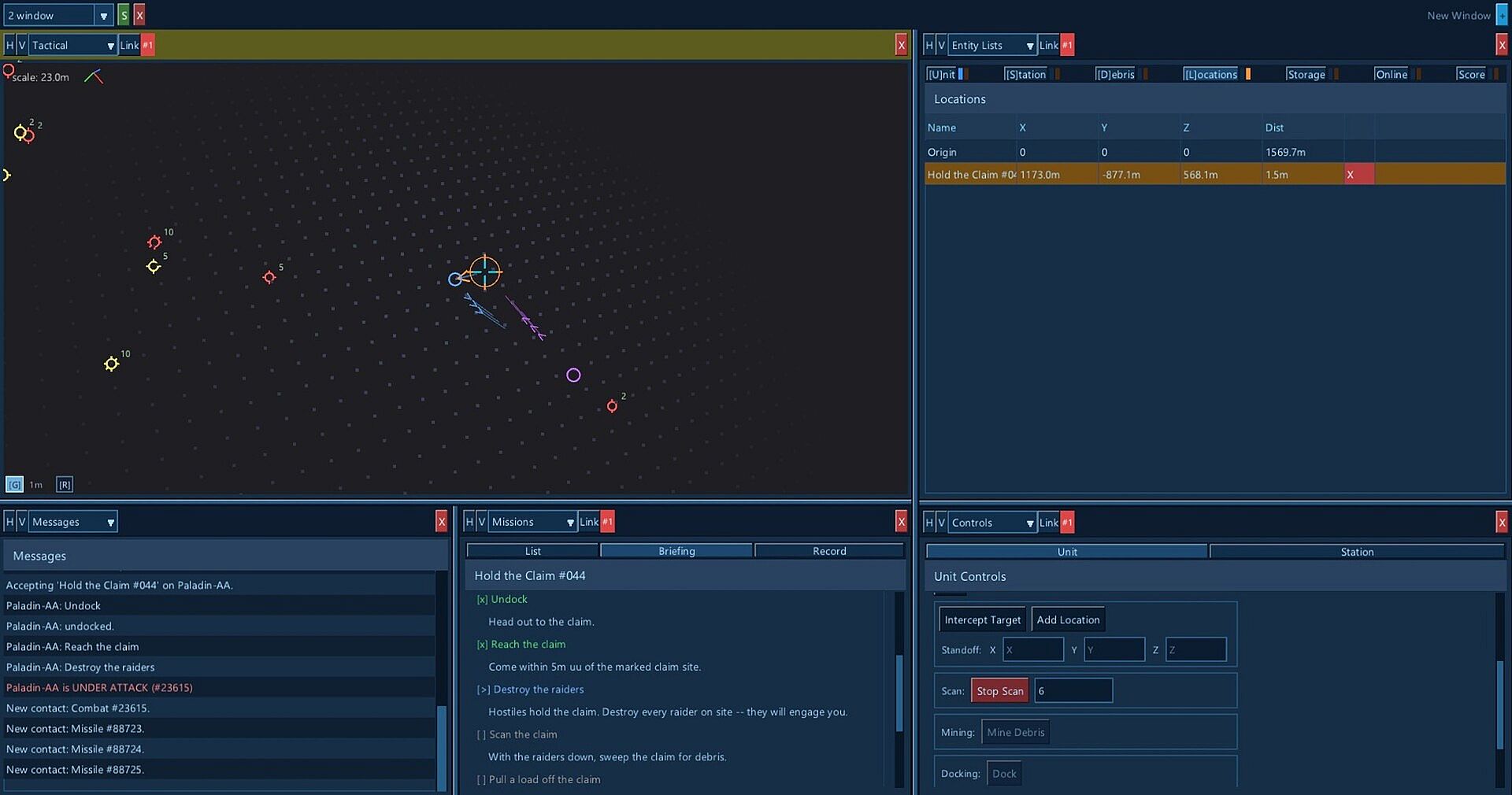
Task: Split Tactical panel horizontally with H
Action: [9, 45]
